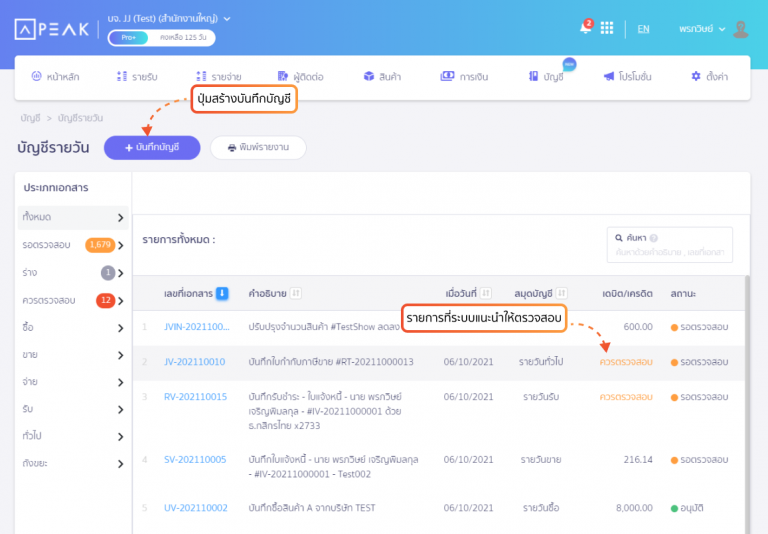Screen dimensions: 768x534
Task: Open the apps grid menu
Action: point(607,28)
